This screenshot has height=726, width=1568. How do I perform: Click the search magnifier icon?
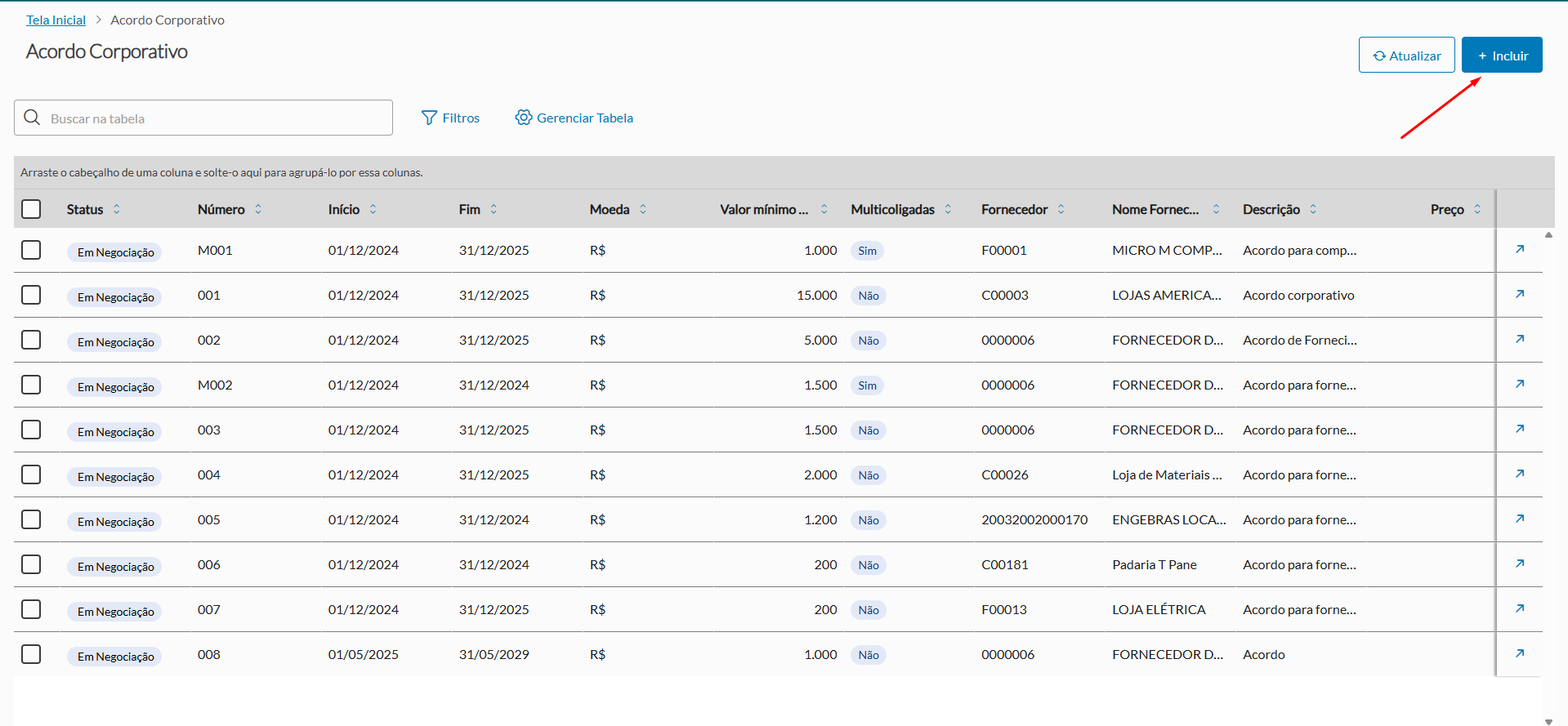[x=32, y=118]
